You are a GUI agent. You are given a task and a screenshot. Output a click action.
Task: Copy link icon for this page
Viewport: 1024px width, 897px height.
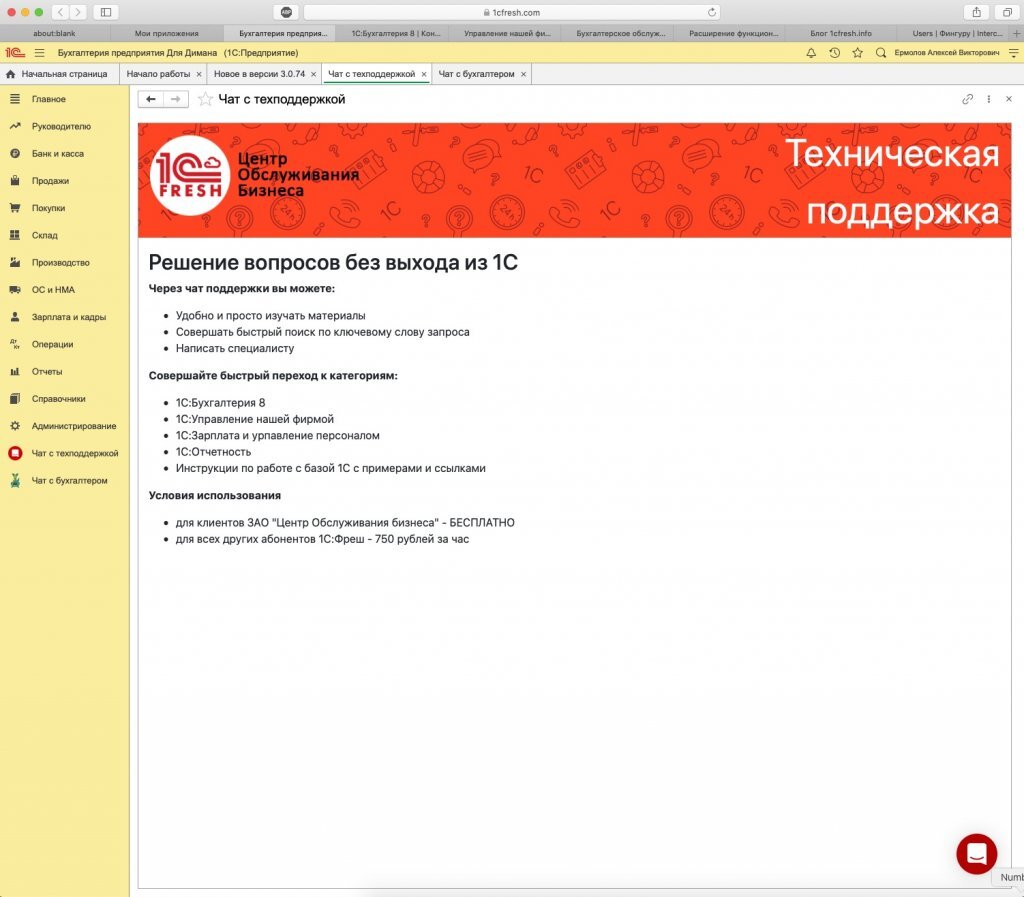(x=967, y=99)
